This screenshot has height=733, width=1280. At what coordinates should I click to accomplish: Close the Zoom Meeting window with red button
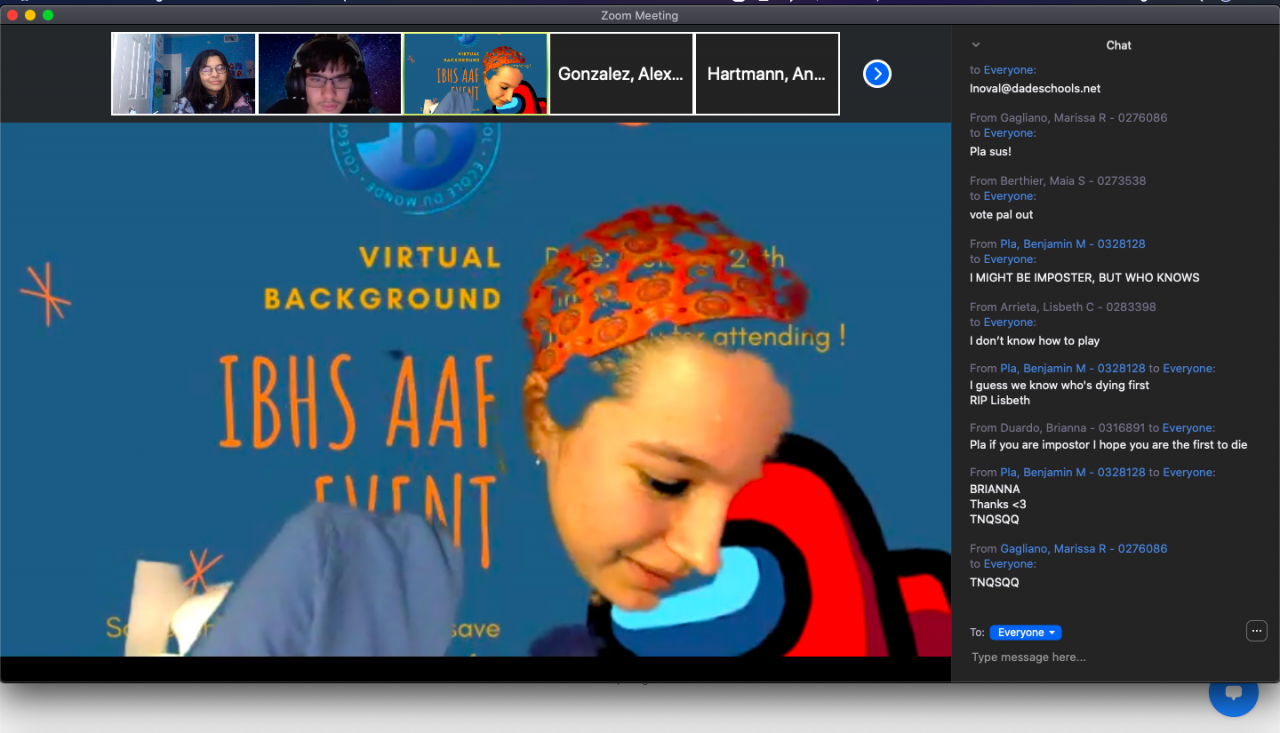13,15
